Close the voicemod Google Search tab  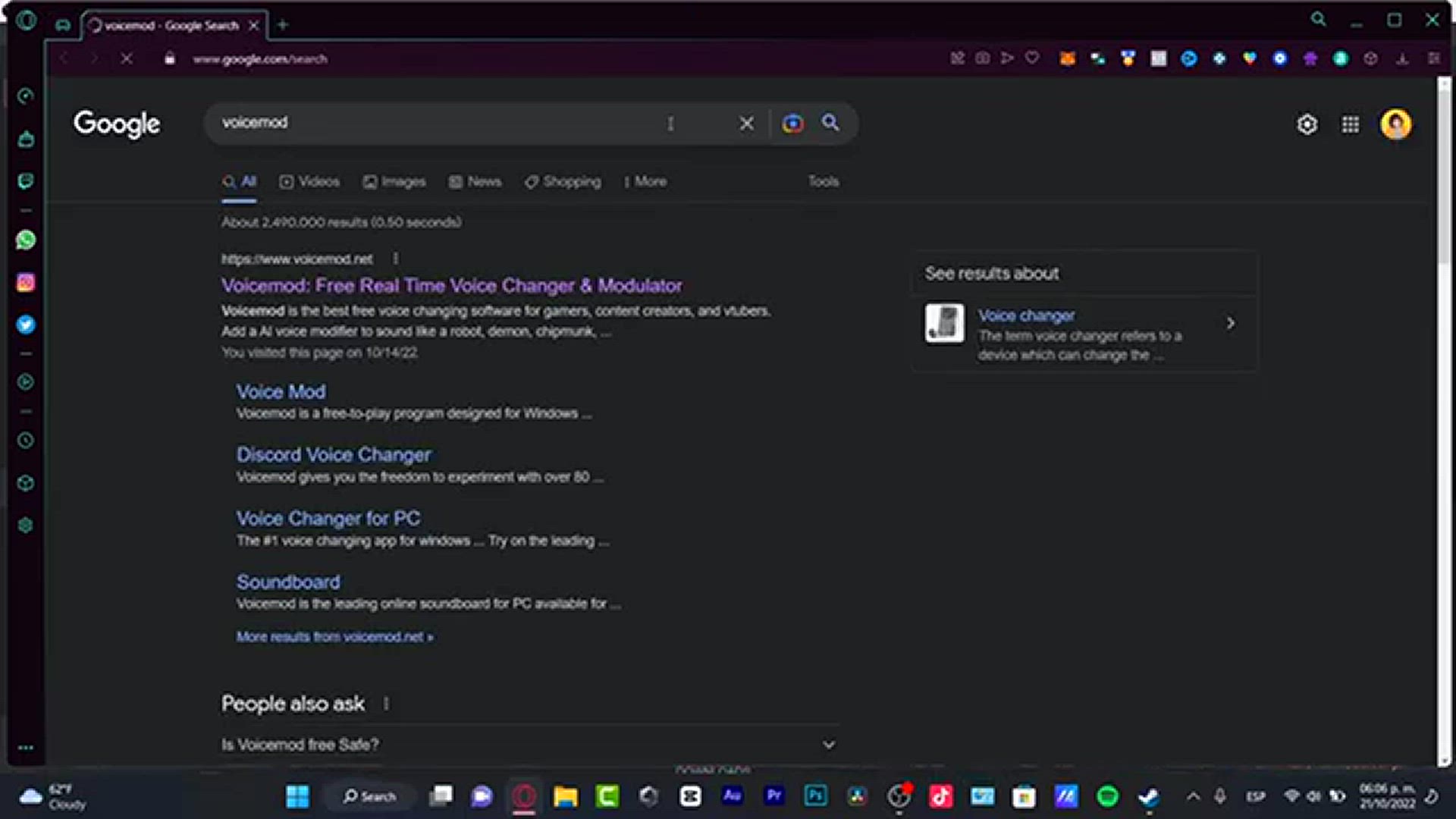[254, 25]
